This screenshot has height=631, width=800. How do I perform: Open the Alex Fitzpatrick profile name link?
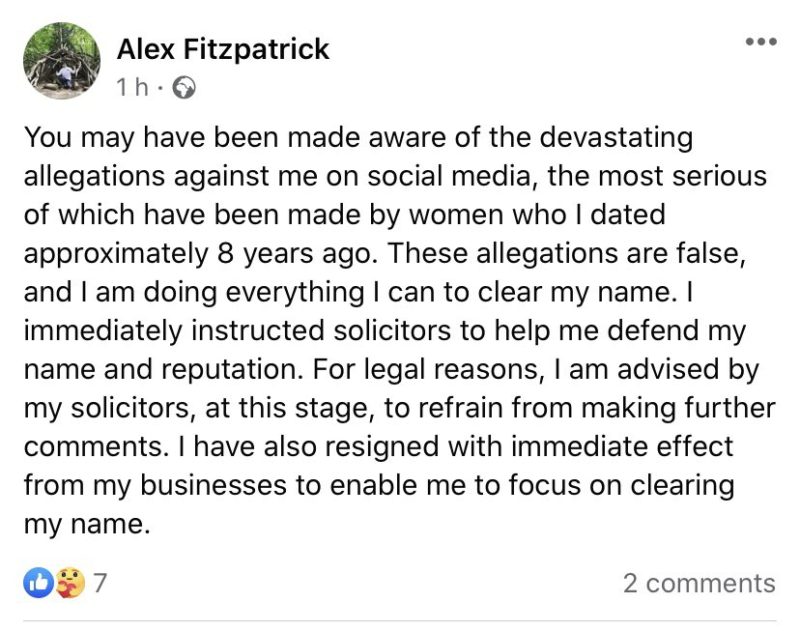[x=223, y=48]
